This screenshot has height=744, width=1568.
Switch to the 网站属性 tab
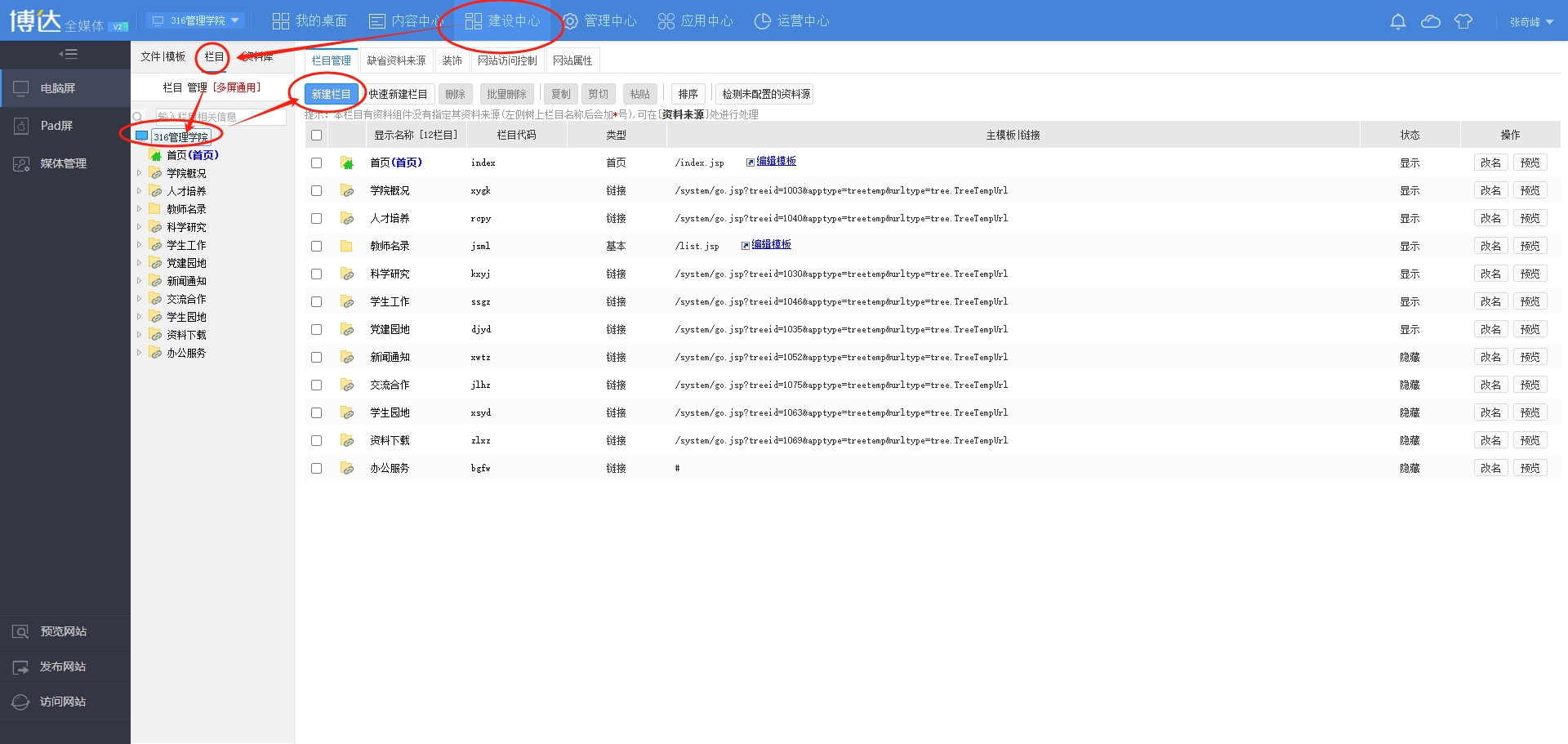click(572, 60)
